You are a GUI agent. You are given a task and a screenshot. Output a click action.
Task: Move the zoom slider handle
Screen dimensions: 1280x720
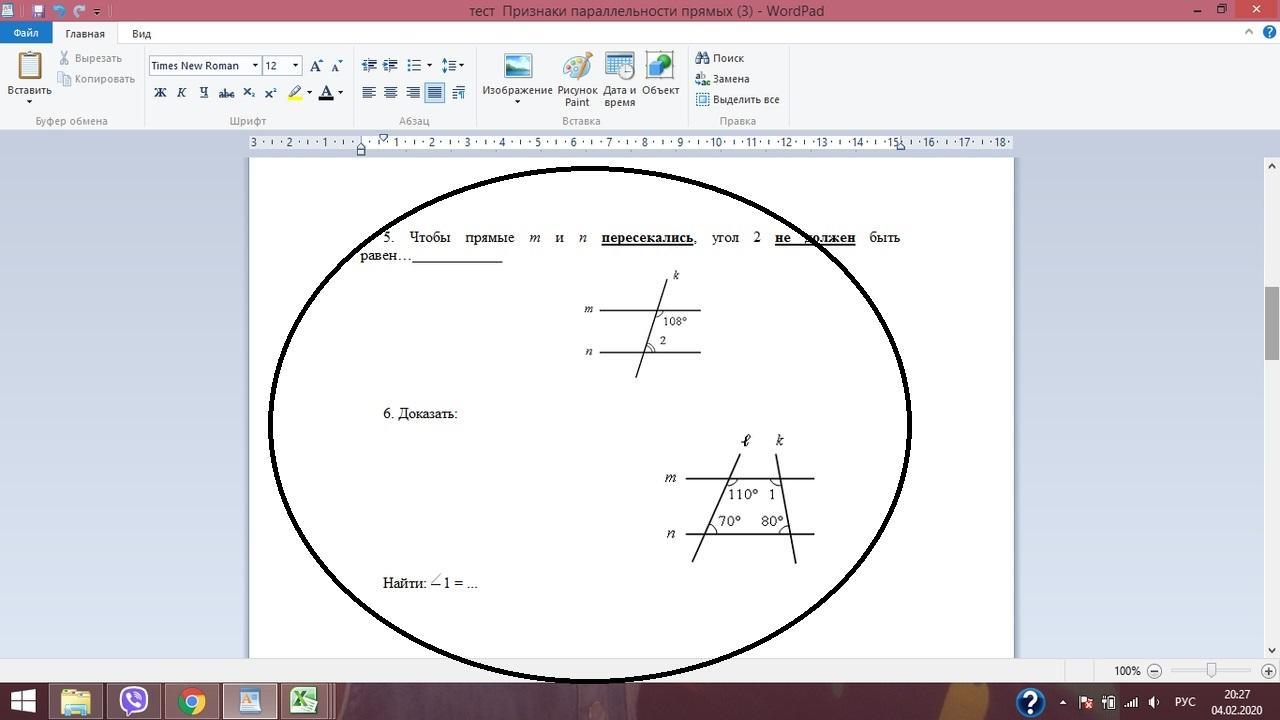pos(1211,671)
